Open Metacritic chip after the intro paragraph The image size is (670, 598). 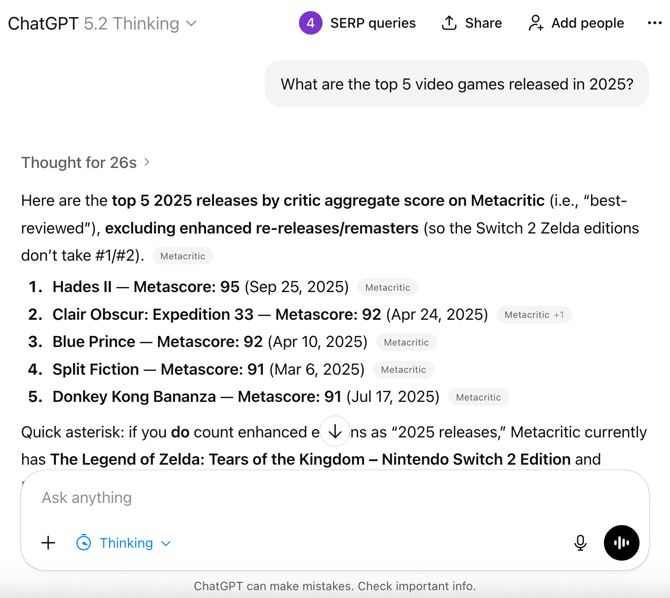point(183,256)
